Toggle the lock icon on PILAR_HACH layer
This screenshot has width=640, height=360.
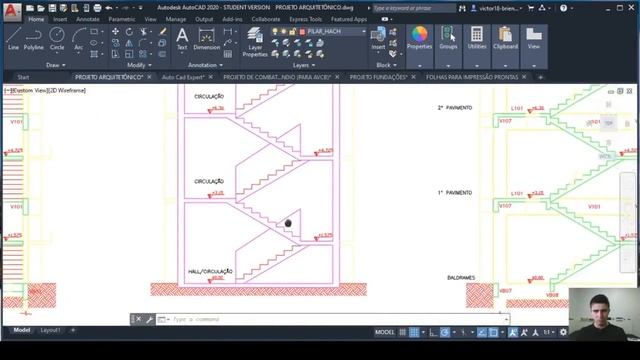[x=293, y=31]
